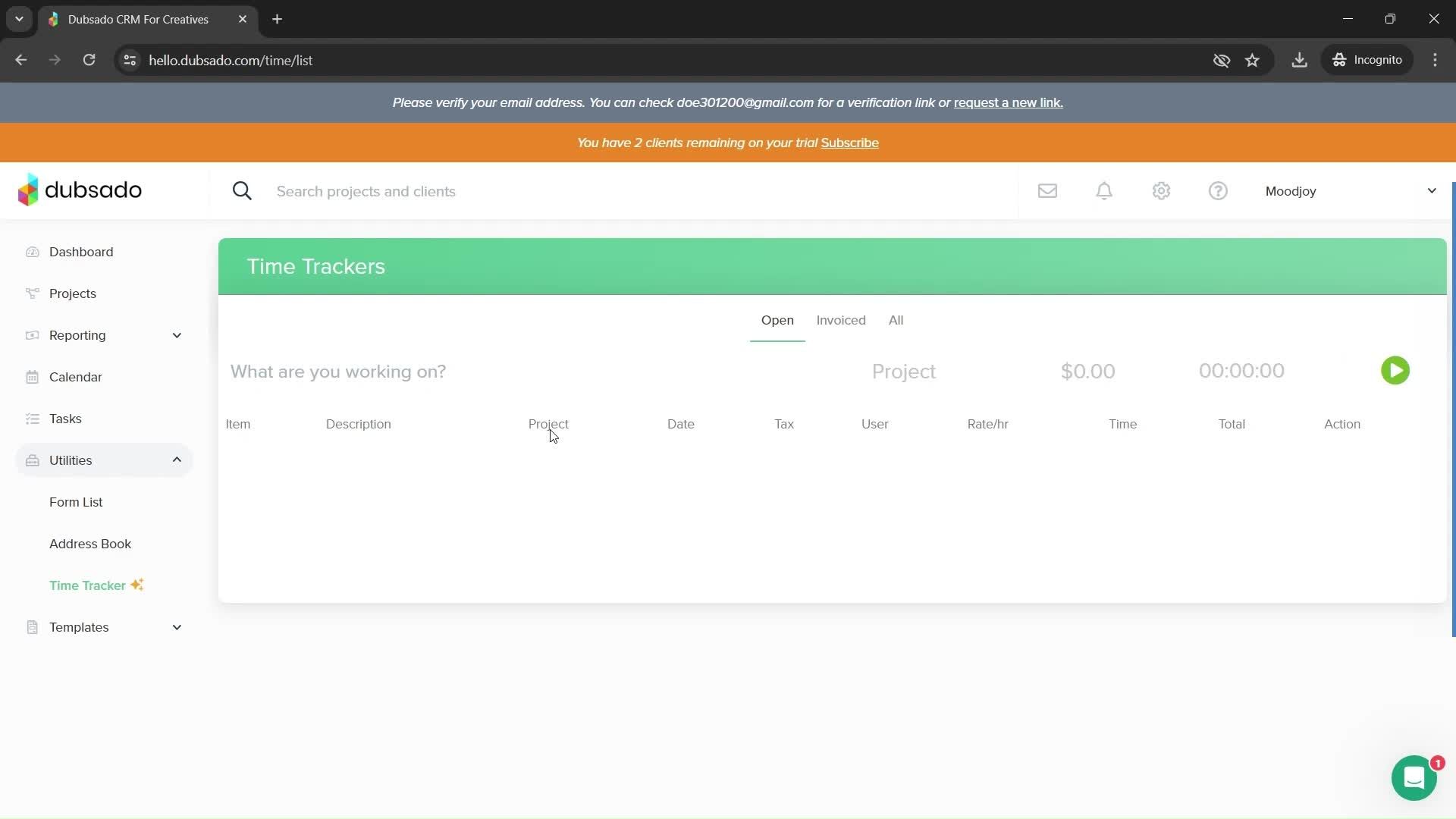This screenshot has height=819, width=1456.
Task: Open notifications bell icon
Action: pos(1104,191)
